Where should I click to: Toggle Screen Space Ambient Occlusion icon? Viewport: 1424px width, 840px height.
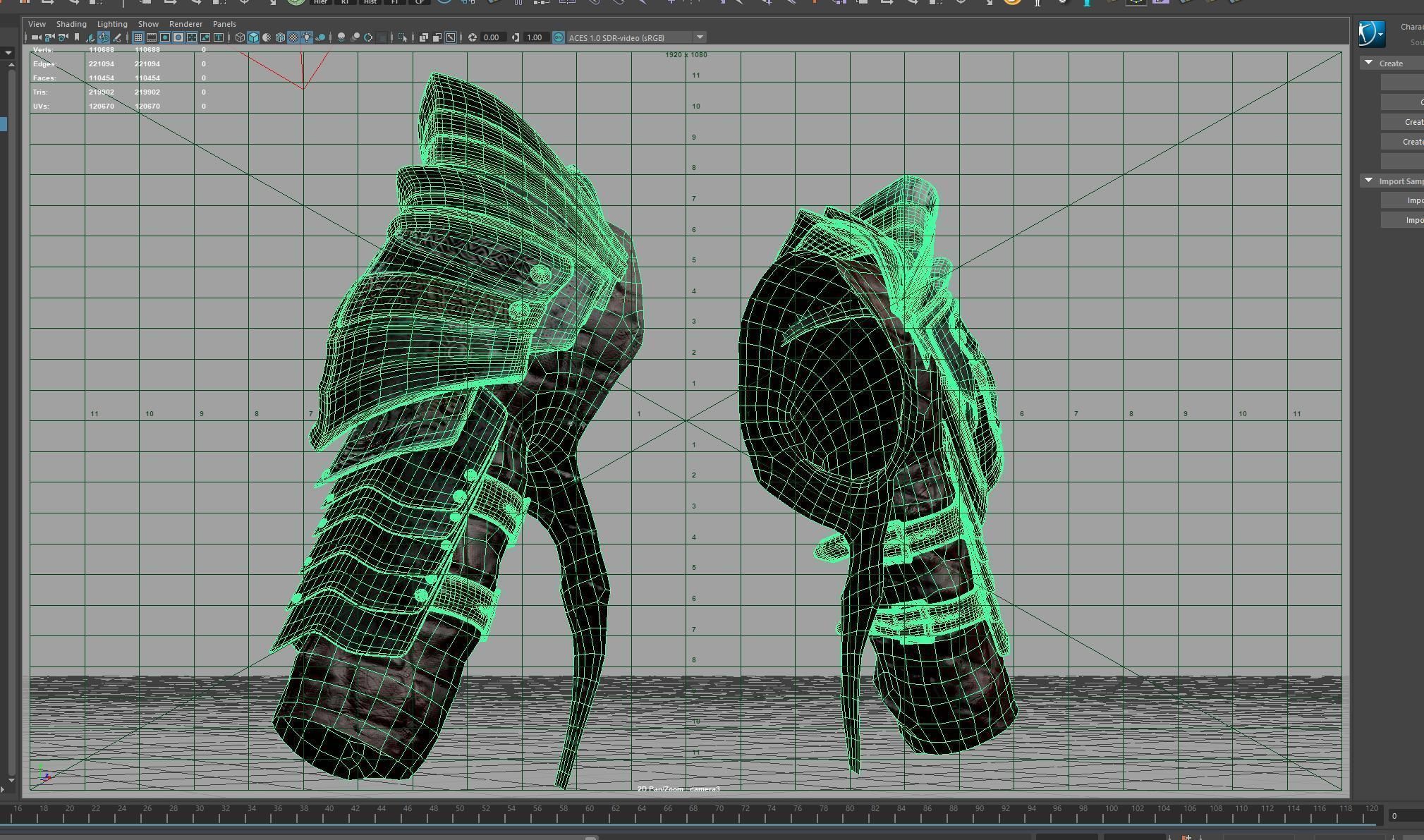tap(341, 37)
